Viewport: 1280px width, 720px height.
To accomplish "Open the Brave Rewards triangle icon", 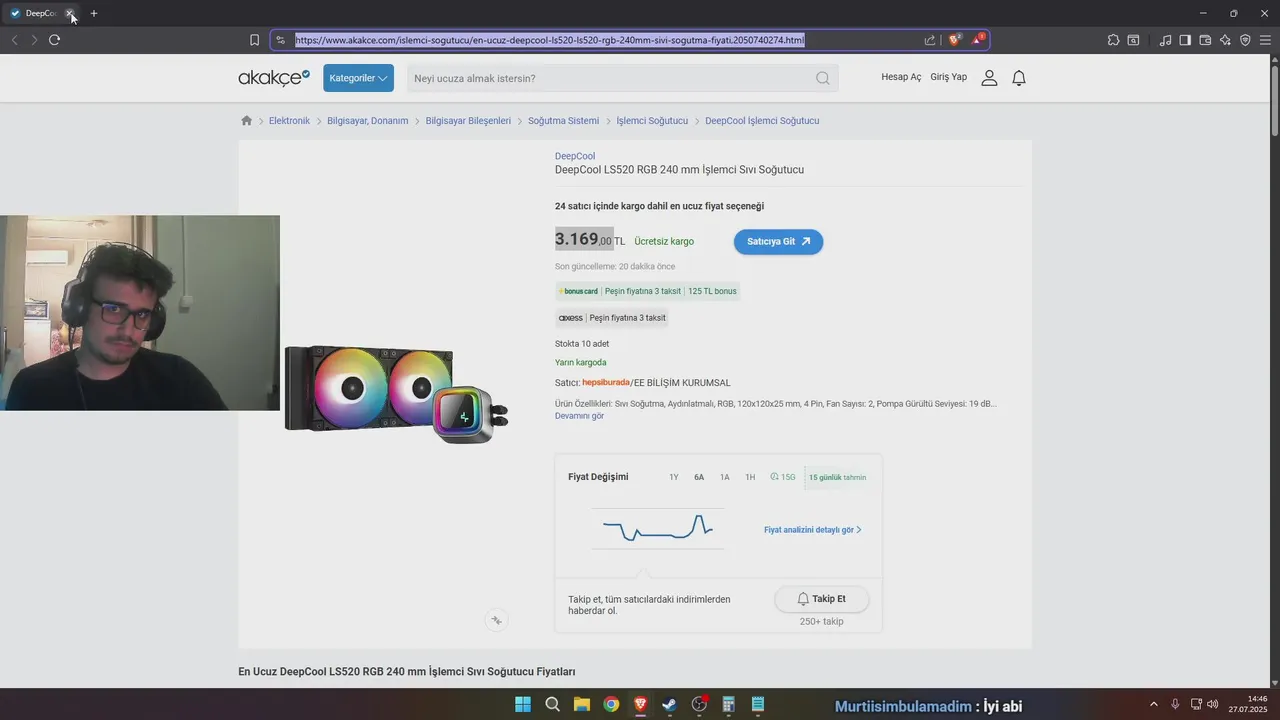I will coord(978,40).
